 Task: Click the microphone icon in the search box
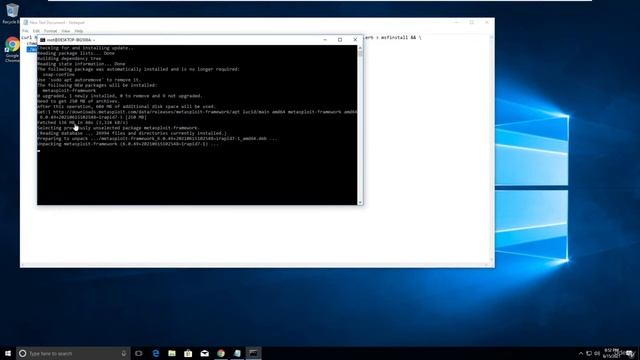tap(124, 353)
